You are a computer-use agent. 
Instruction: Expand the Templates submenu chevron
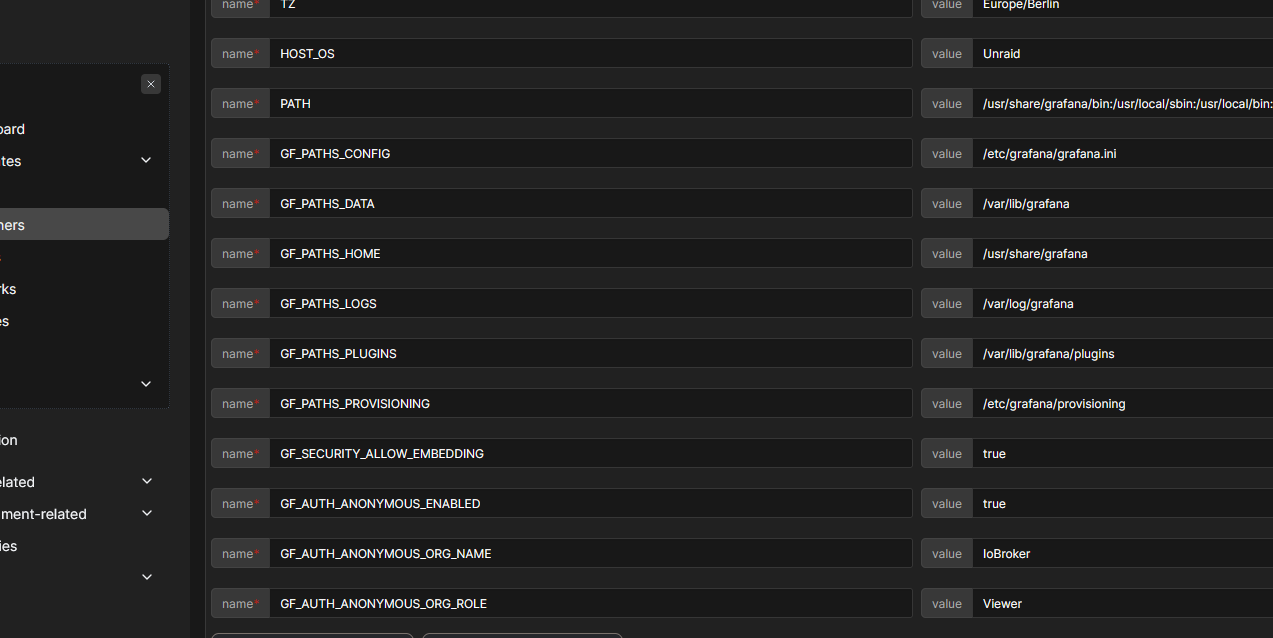pos(146,161)
